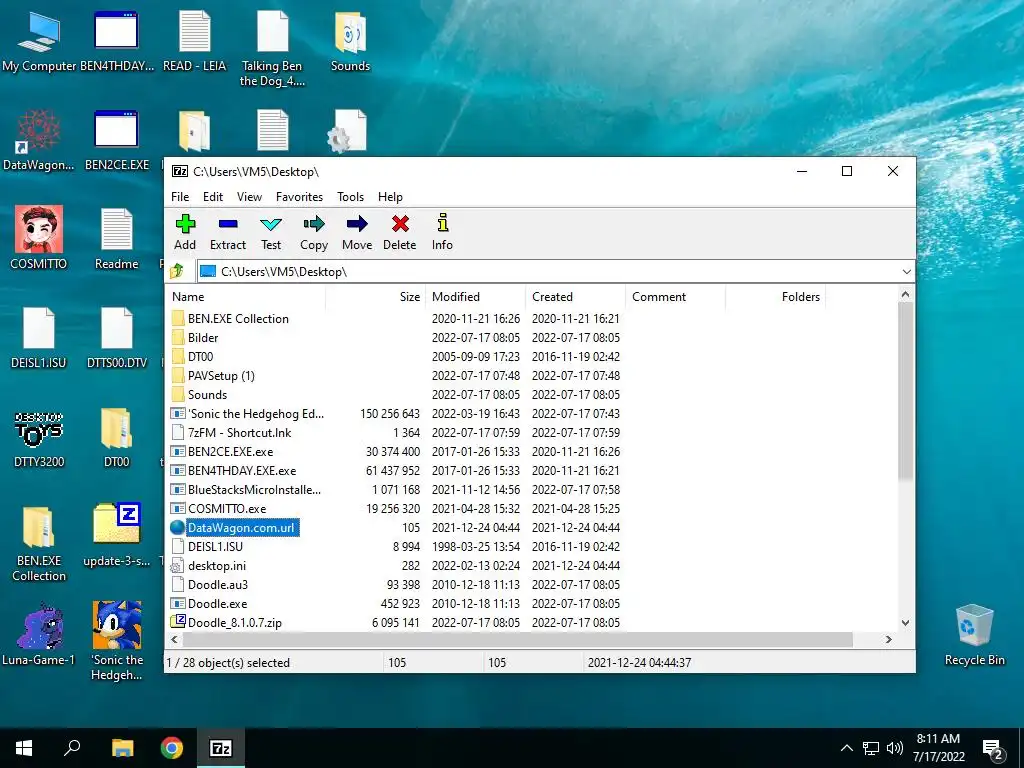
Task: Select Luna-Game-1 desktop icon
Action: (39, 635)
